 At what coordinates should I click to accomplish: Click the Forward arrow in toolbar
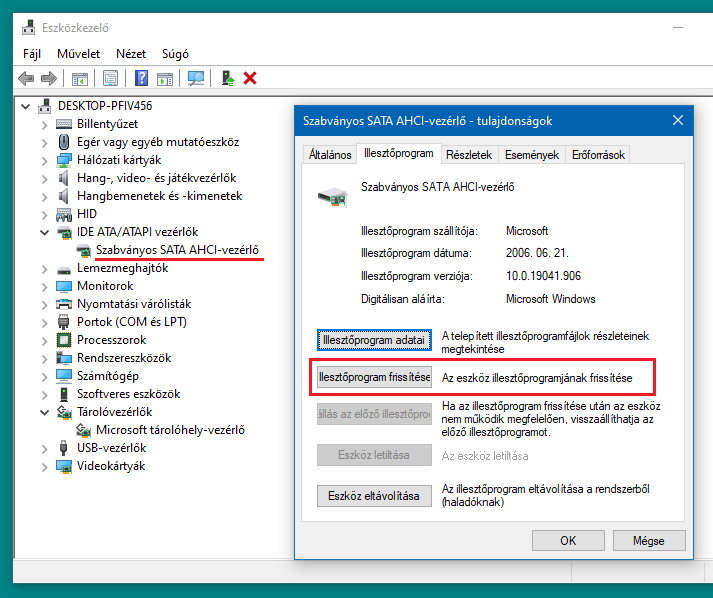49,79
